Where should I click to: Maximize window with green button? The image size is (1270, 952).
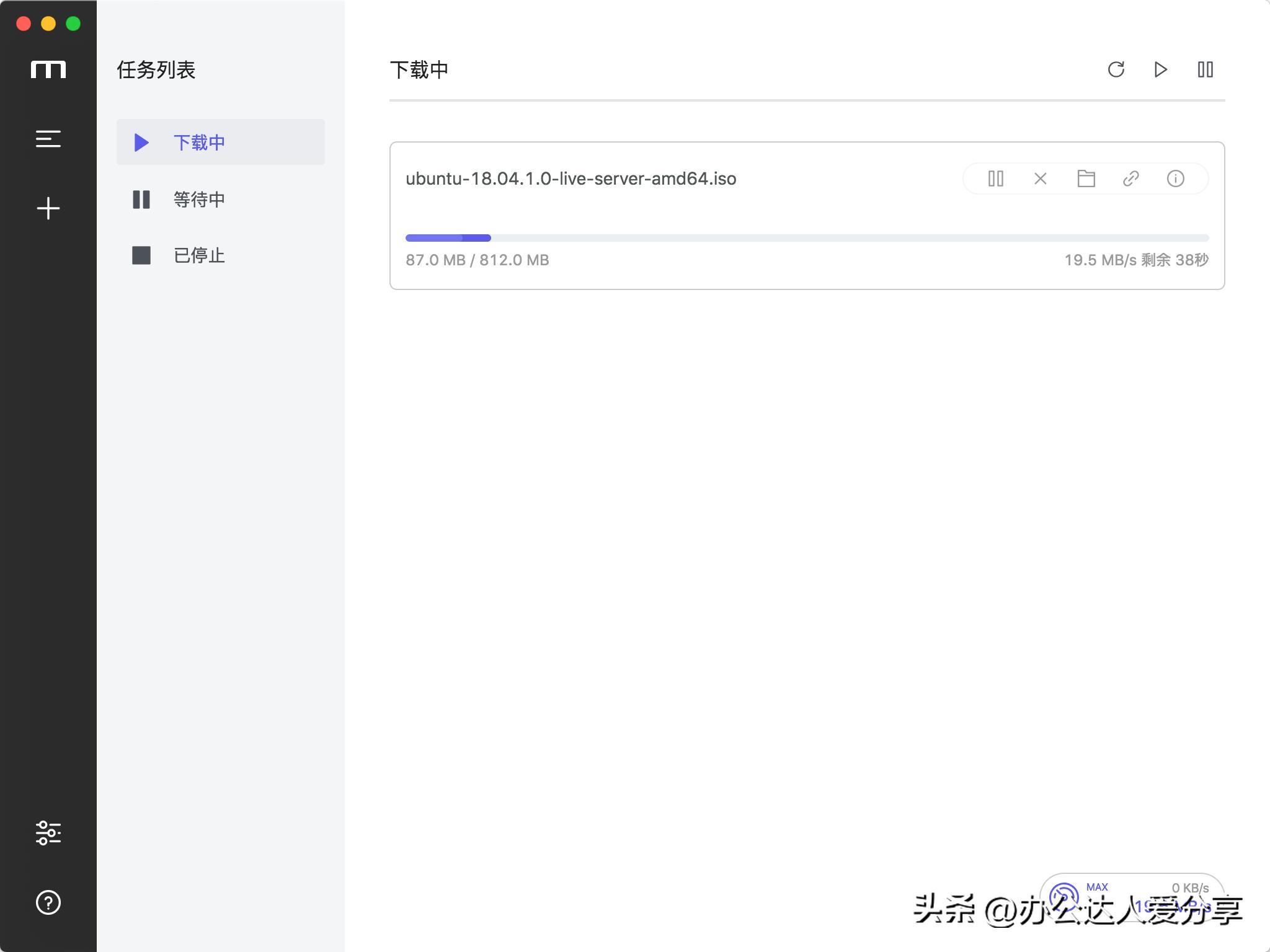pos(73,24)
